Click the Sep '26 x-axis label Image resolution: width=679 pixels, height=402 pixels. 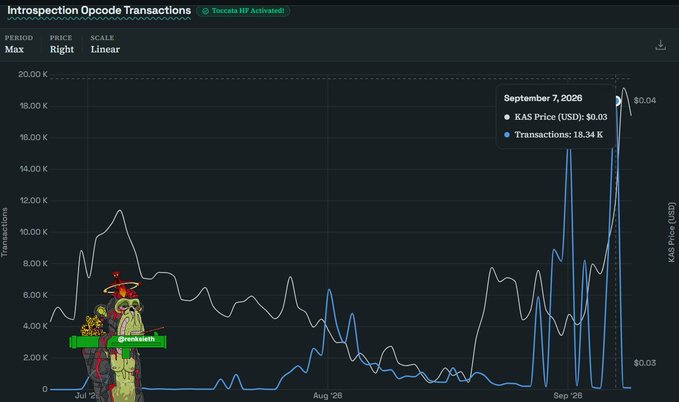point(567,396)
